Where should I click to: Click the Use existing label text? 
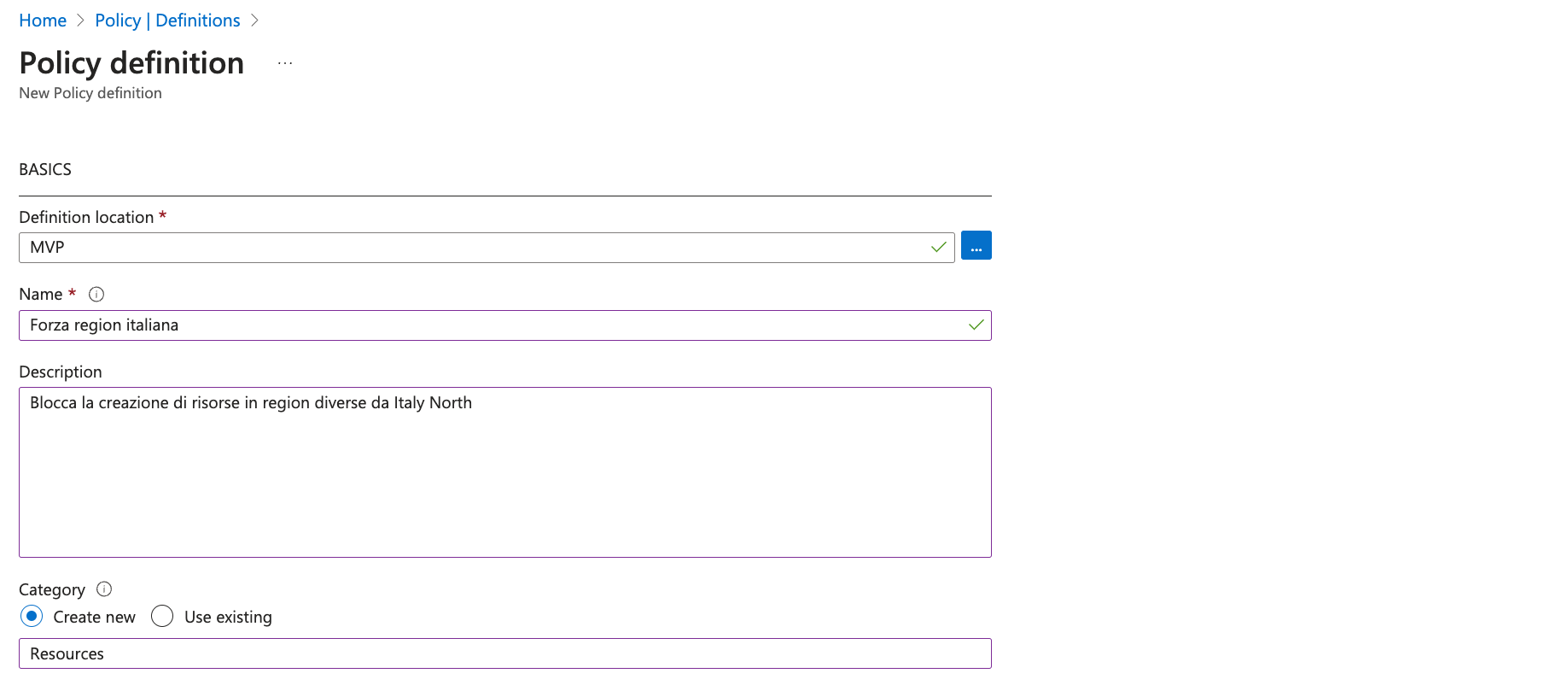click(228, 618)
